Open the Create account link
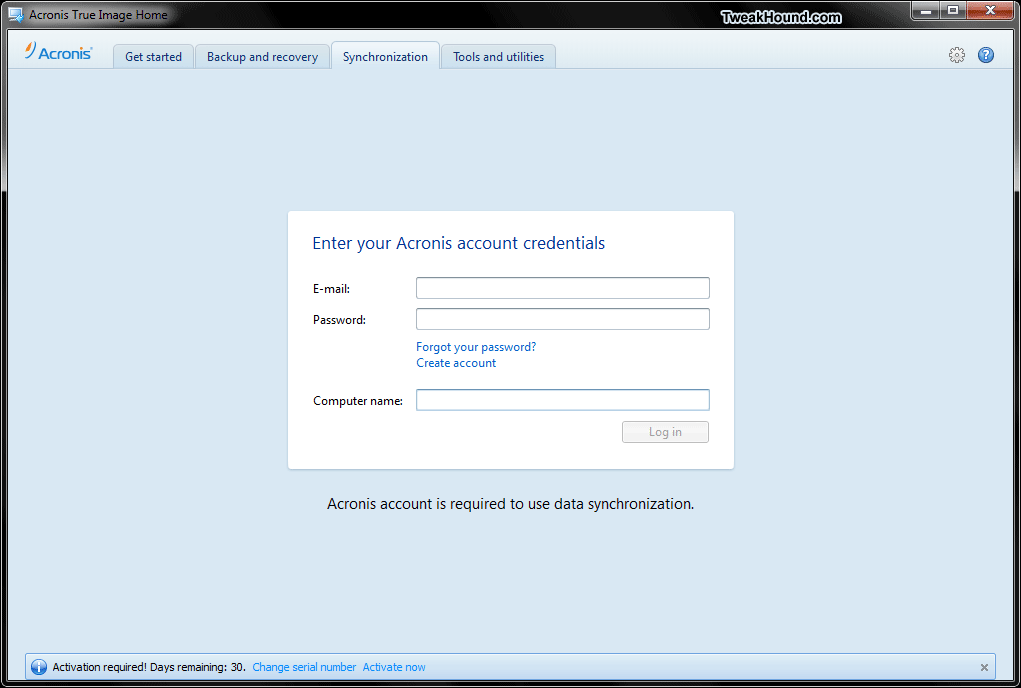1021x688 pixels. tap(456, 363)
